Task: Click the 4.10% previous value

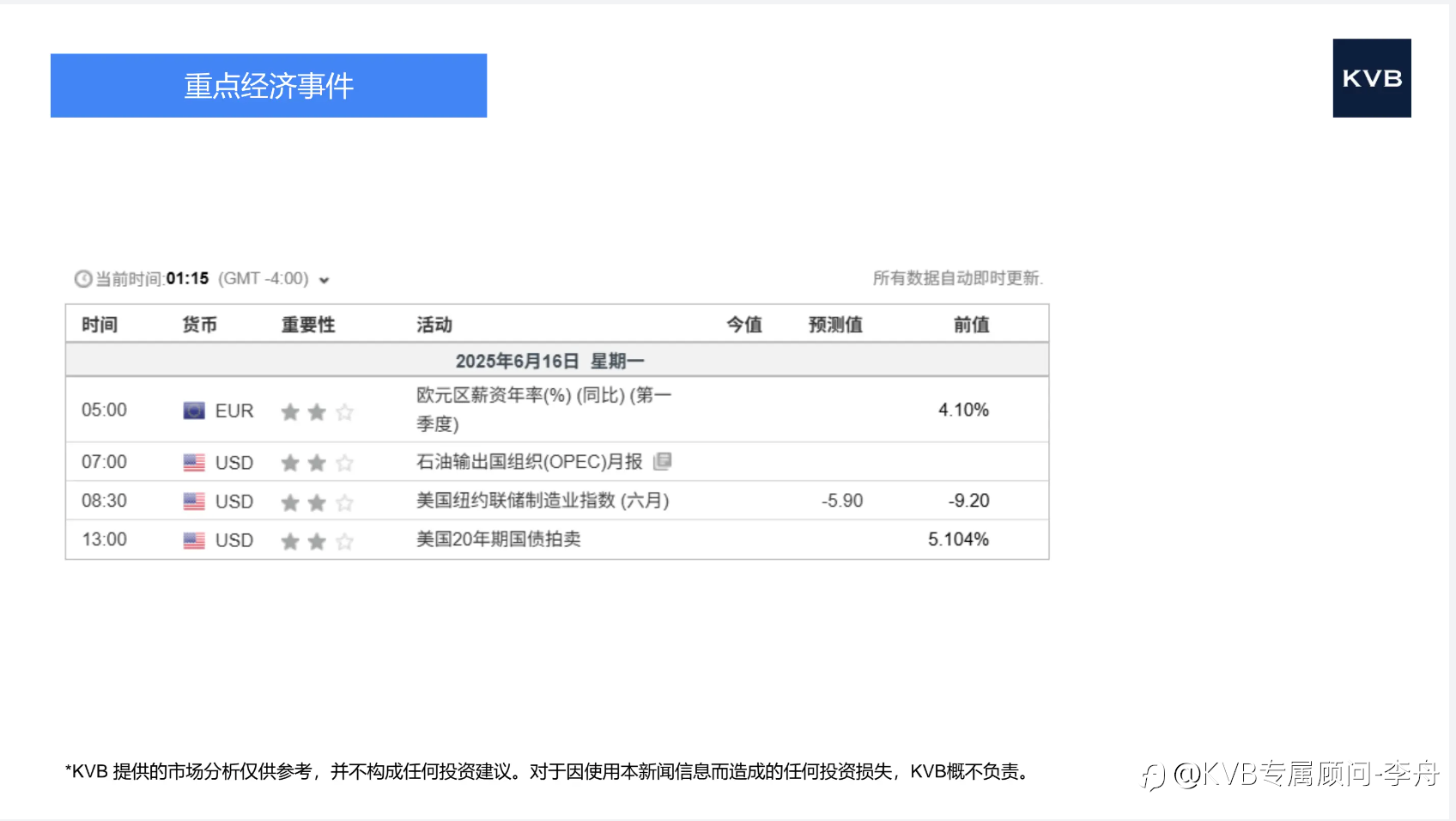Action: click(x=963, y=410)
